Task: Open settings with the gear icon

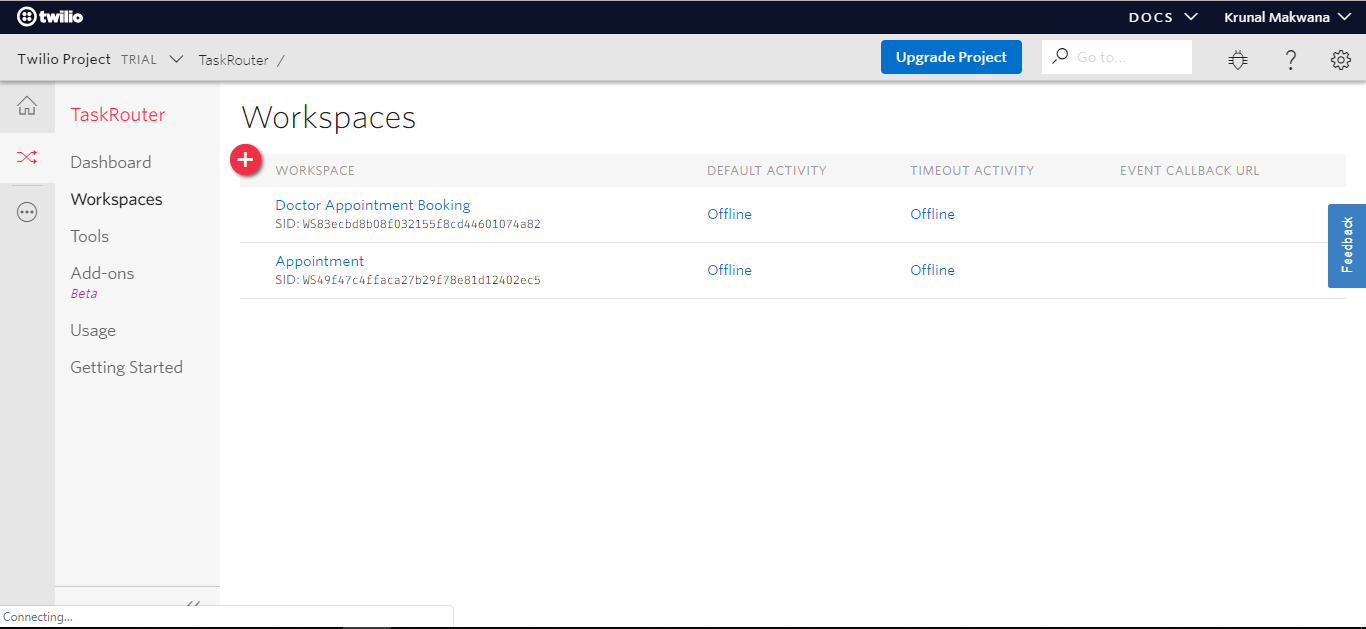Action: click(x=1341, y=59)
